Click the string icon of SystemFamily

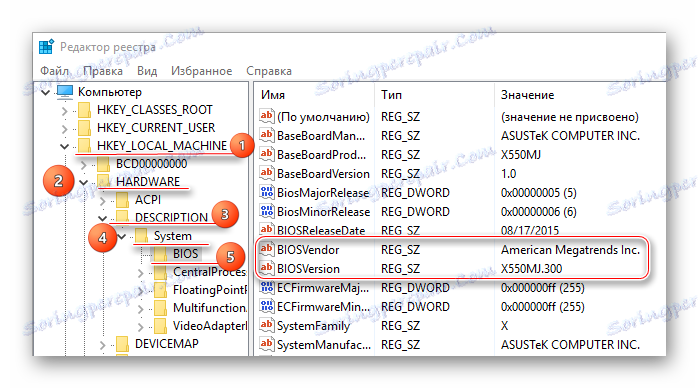(267, 326)
